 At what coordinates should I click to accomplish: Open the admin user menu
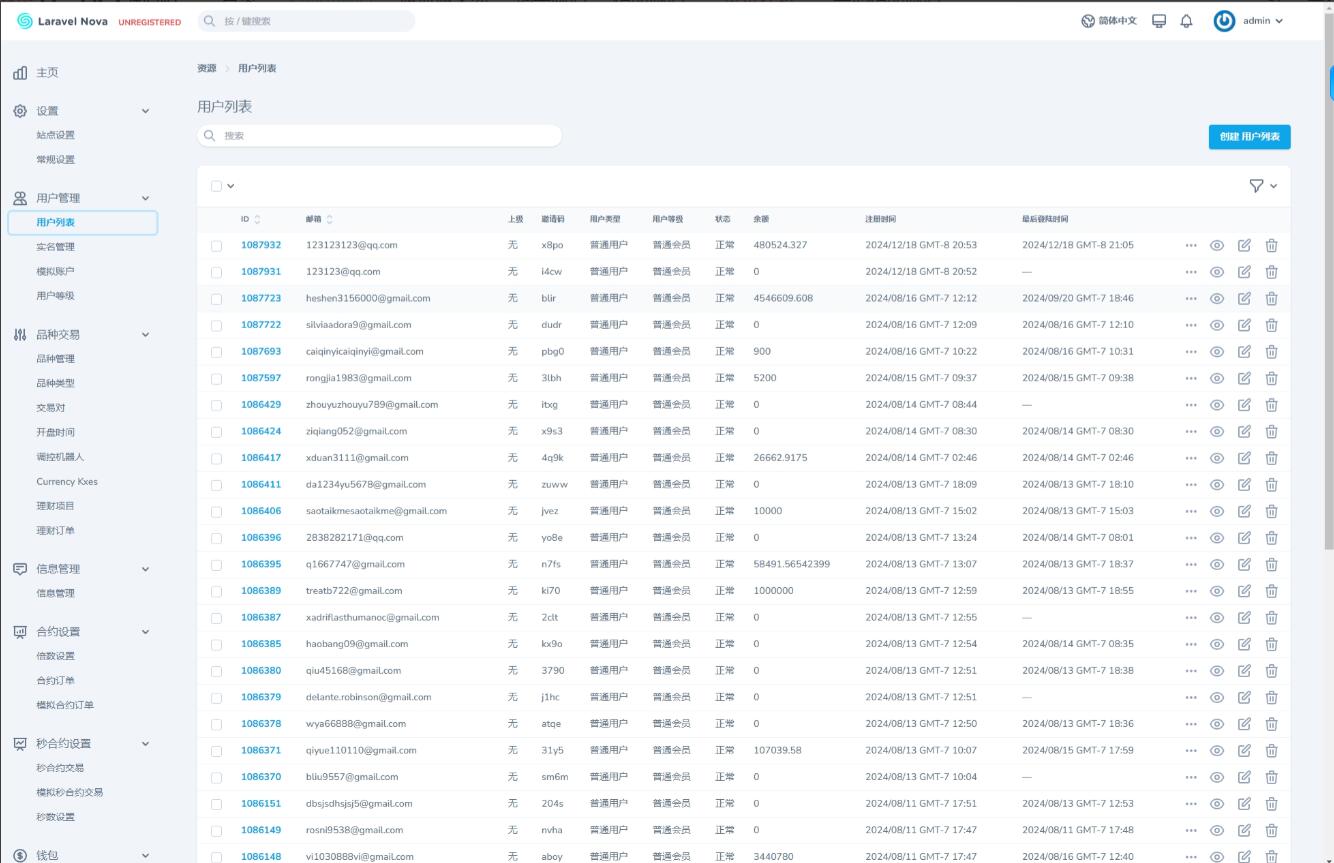1248,21
